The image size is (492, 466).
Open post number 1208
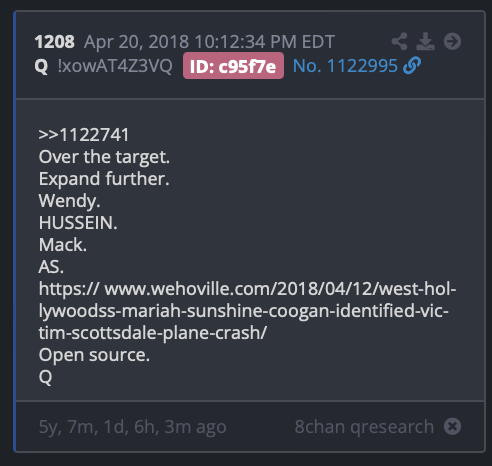55,42
